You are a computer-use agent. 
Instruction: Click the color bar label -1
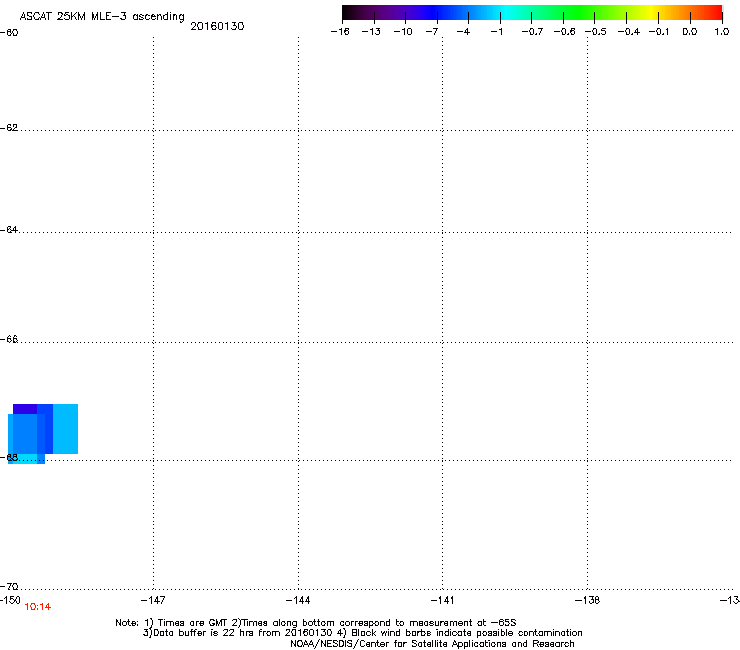pos(496,32)
